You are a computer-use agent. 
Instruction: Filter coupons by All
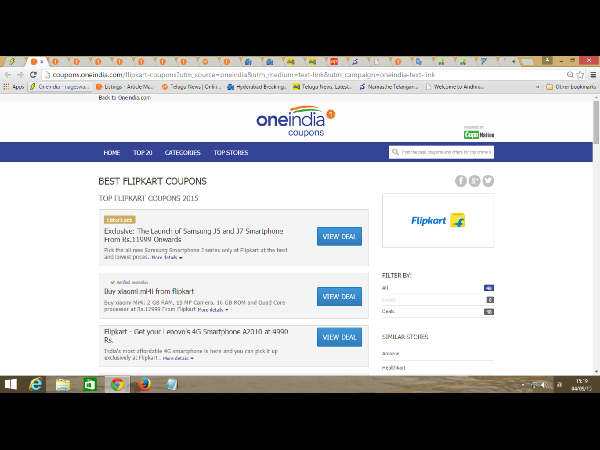pyautogui.click(x=386, y=287)
